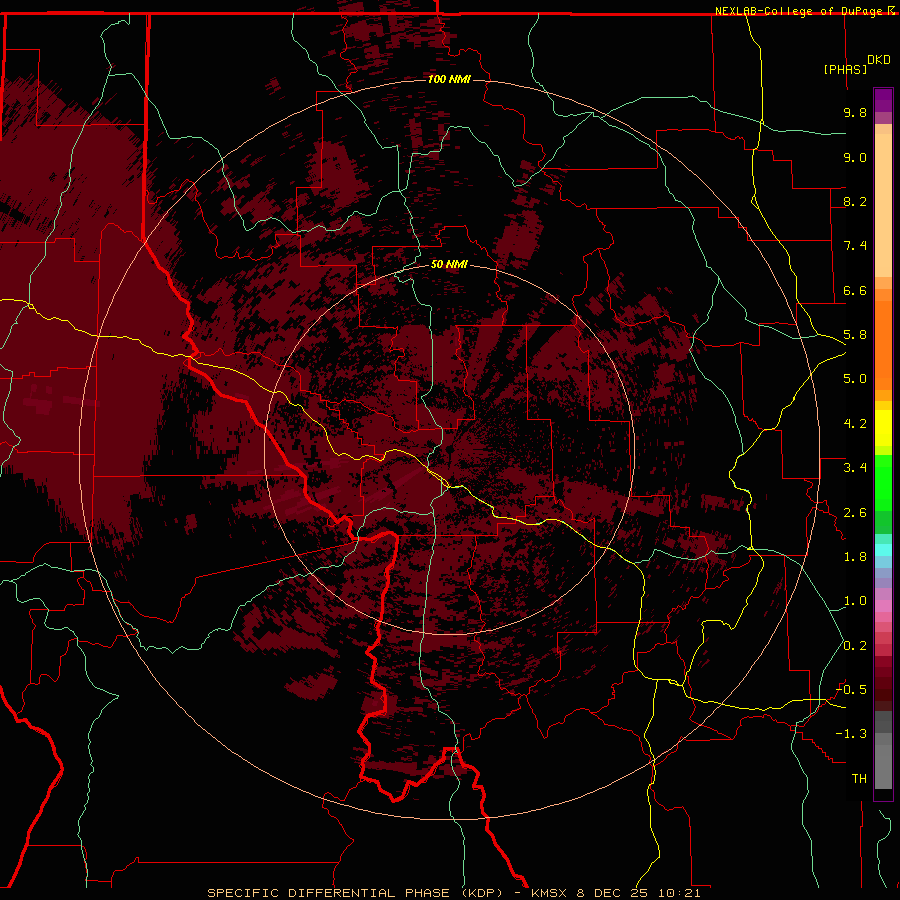
Task: Select the 5.0 legend value
Action: (x=855, y=379)
